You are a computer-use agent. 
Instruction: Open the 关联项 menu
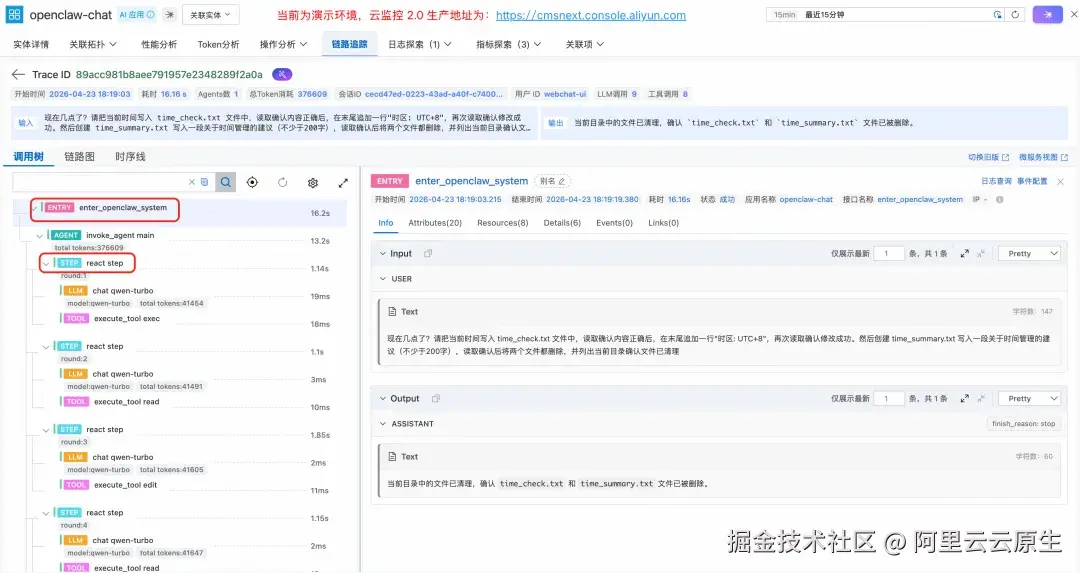[585, 44]
